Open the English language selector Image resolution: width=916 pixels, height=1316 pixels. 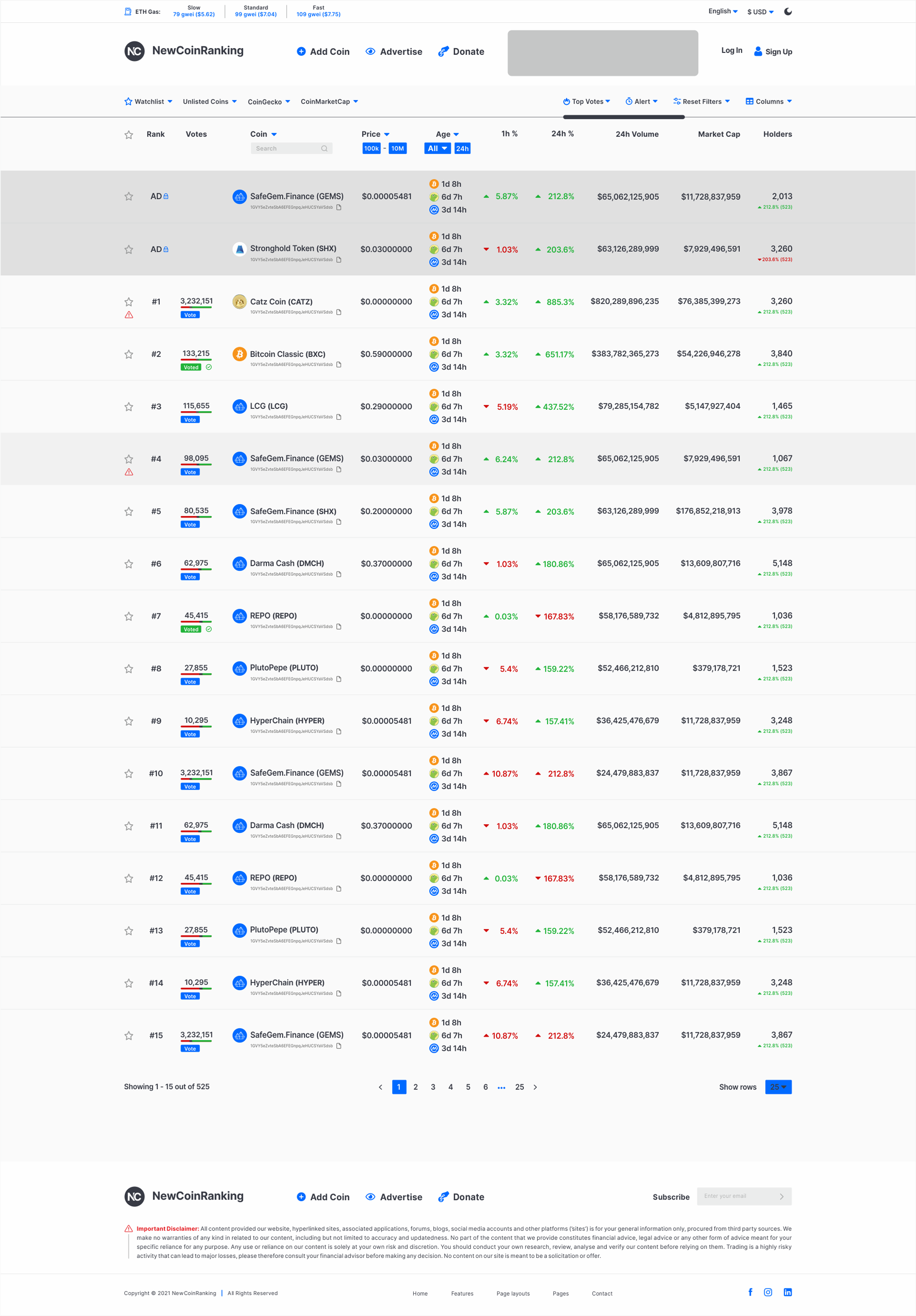tap(723, 11)
